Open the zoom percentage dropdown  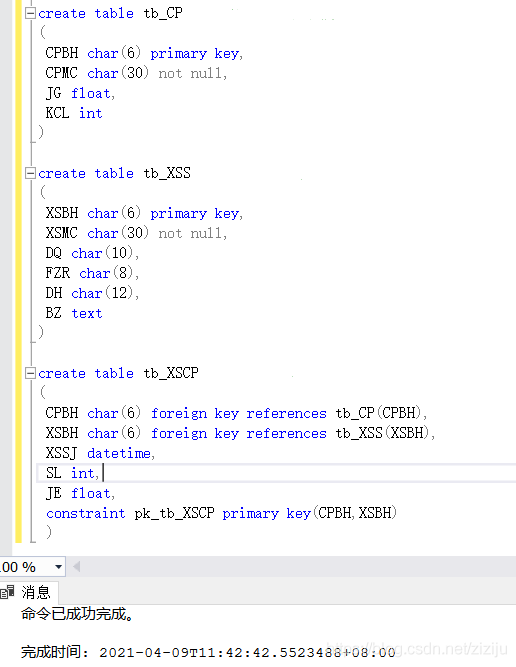(58, 567)
